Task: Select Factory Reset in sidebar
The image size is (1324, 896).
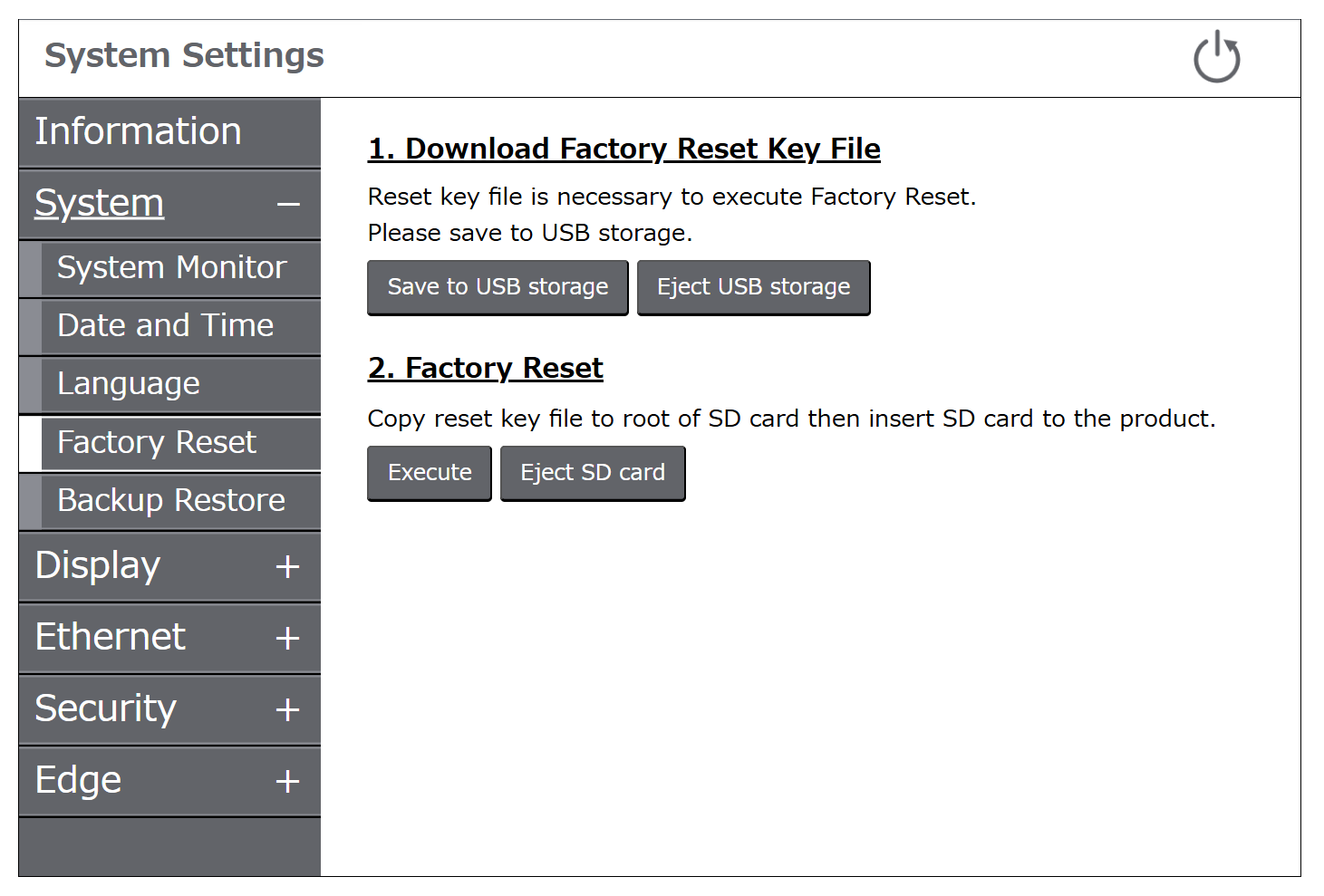Action: click(180, 443)
